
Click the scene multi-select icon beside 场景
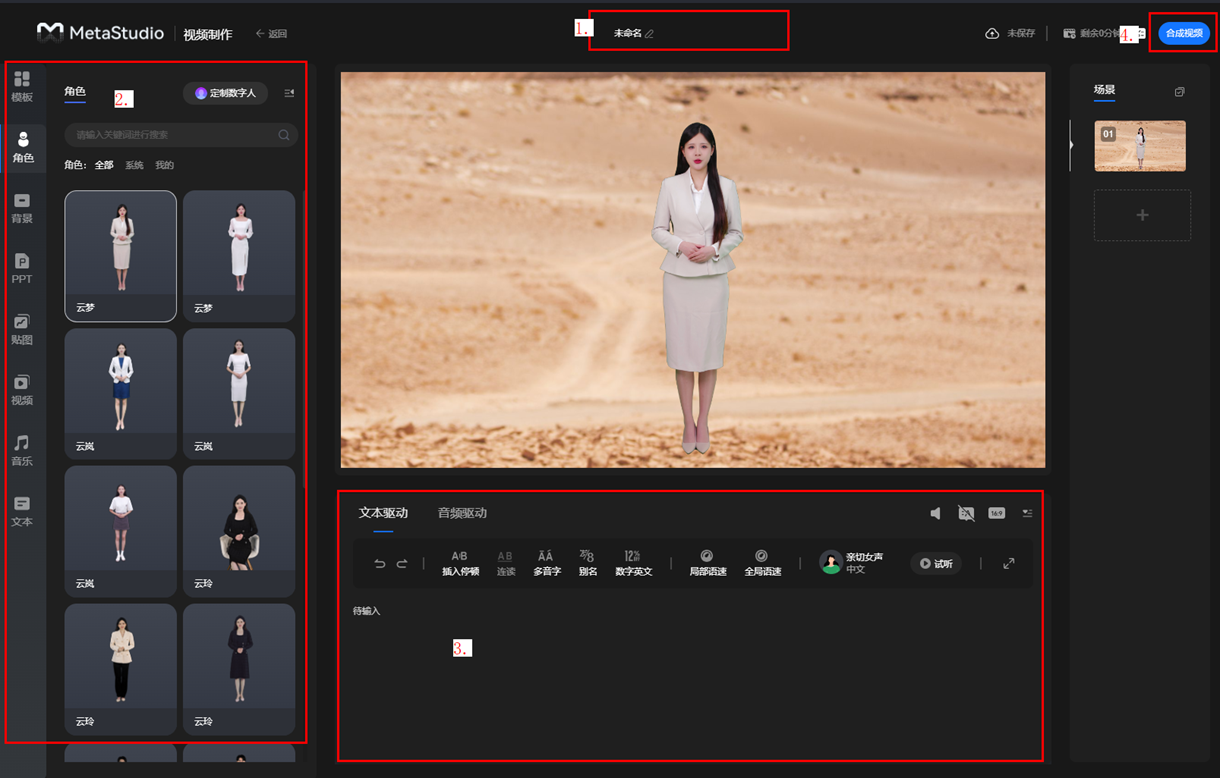(x=1179, y=92)
